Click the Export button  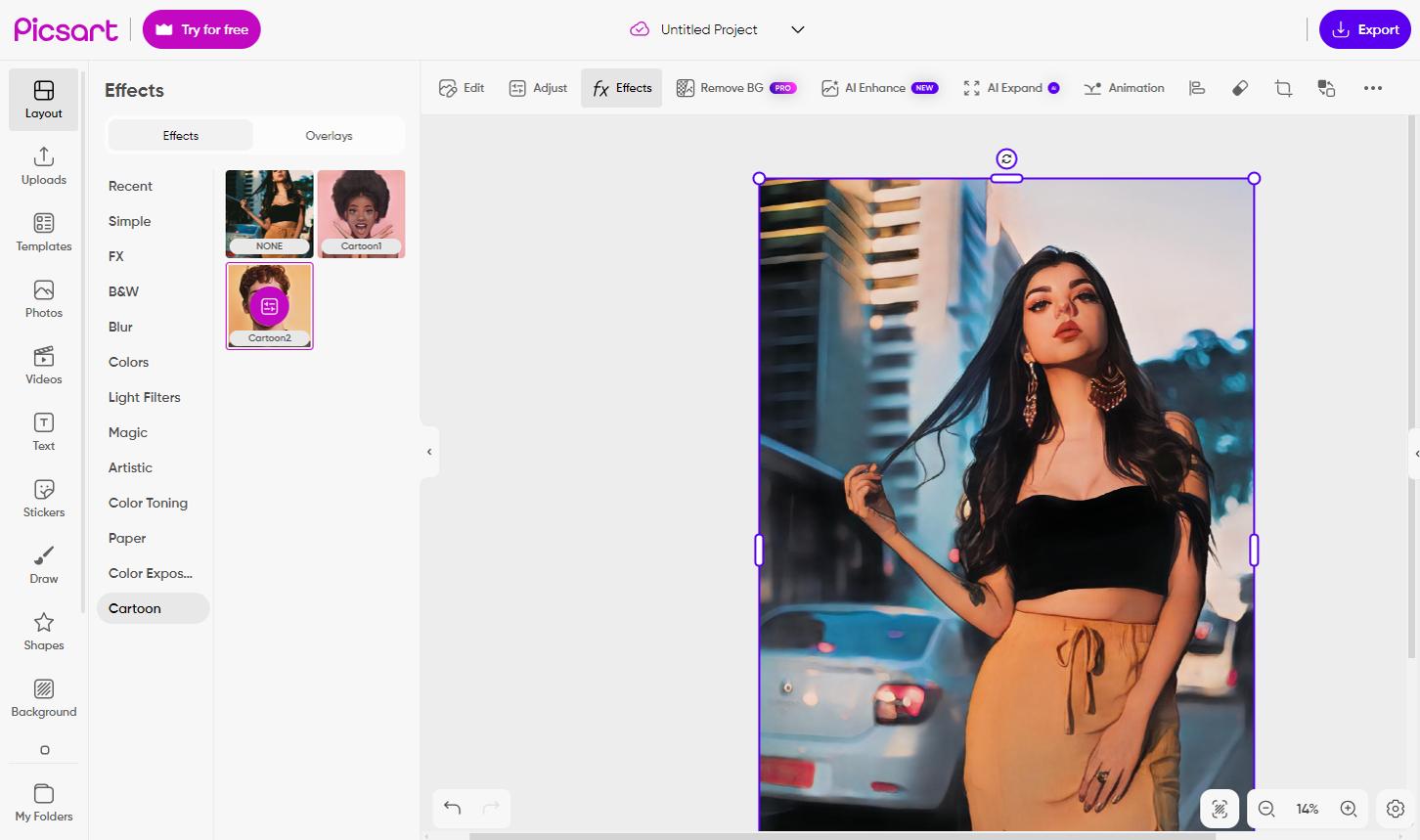click(x=1365, y=29)
